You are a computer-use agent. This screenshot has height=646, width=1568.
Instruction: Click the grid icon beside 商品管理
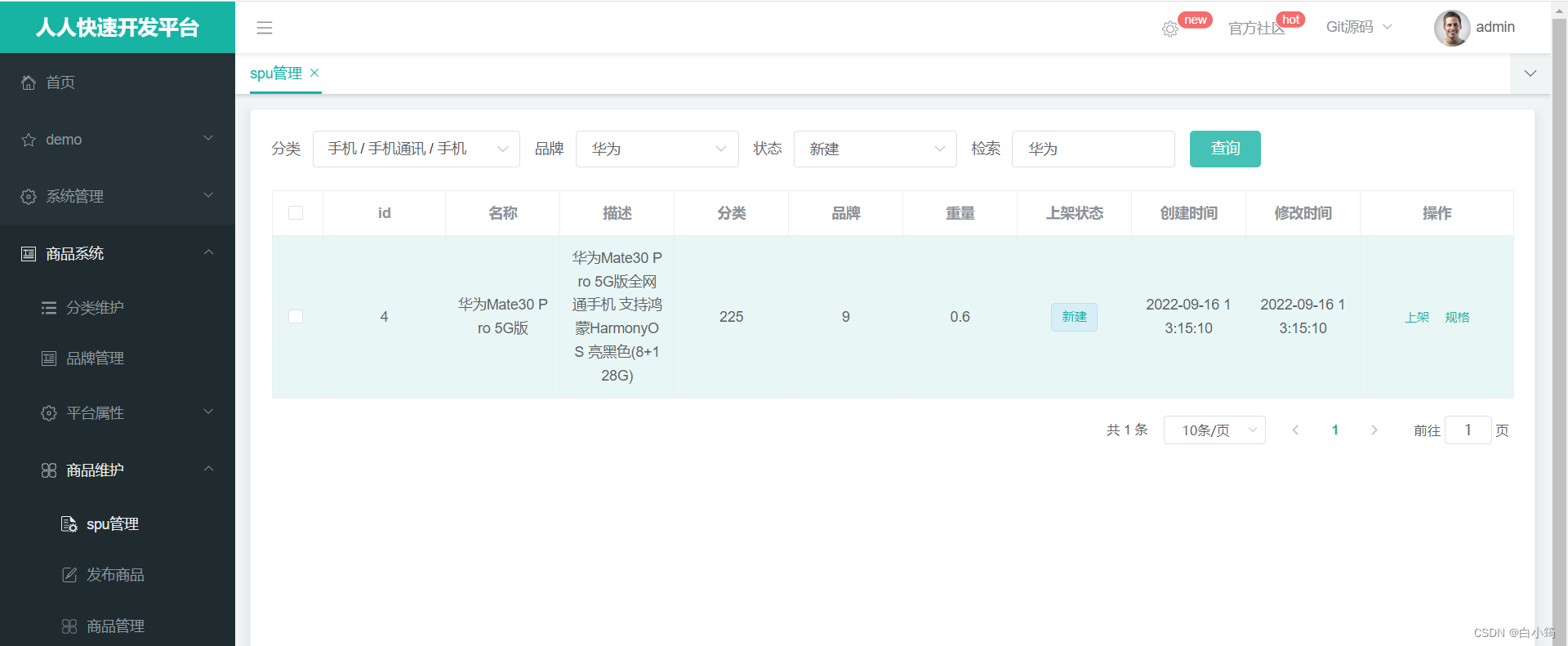pyautogui.click(x=69, y=626)
